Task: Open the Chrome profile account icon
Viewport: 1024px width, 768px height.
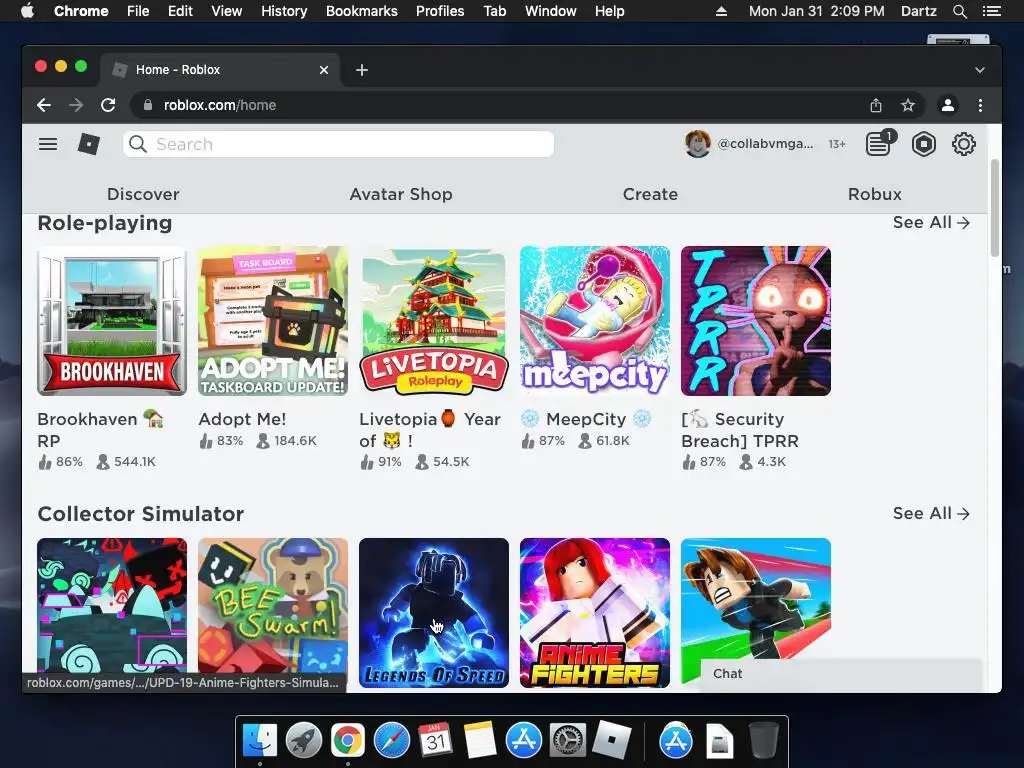Action: click(948, 105)
